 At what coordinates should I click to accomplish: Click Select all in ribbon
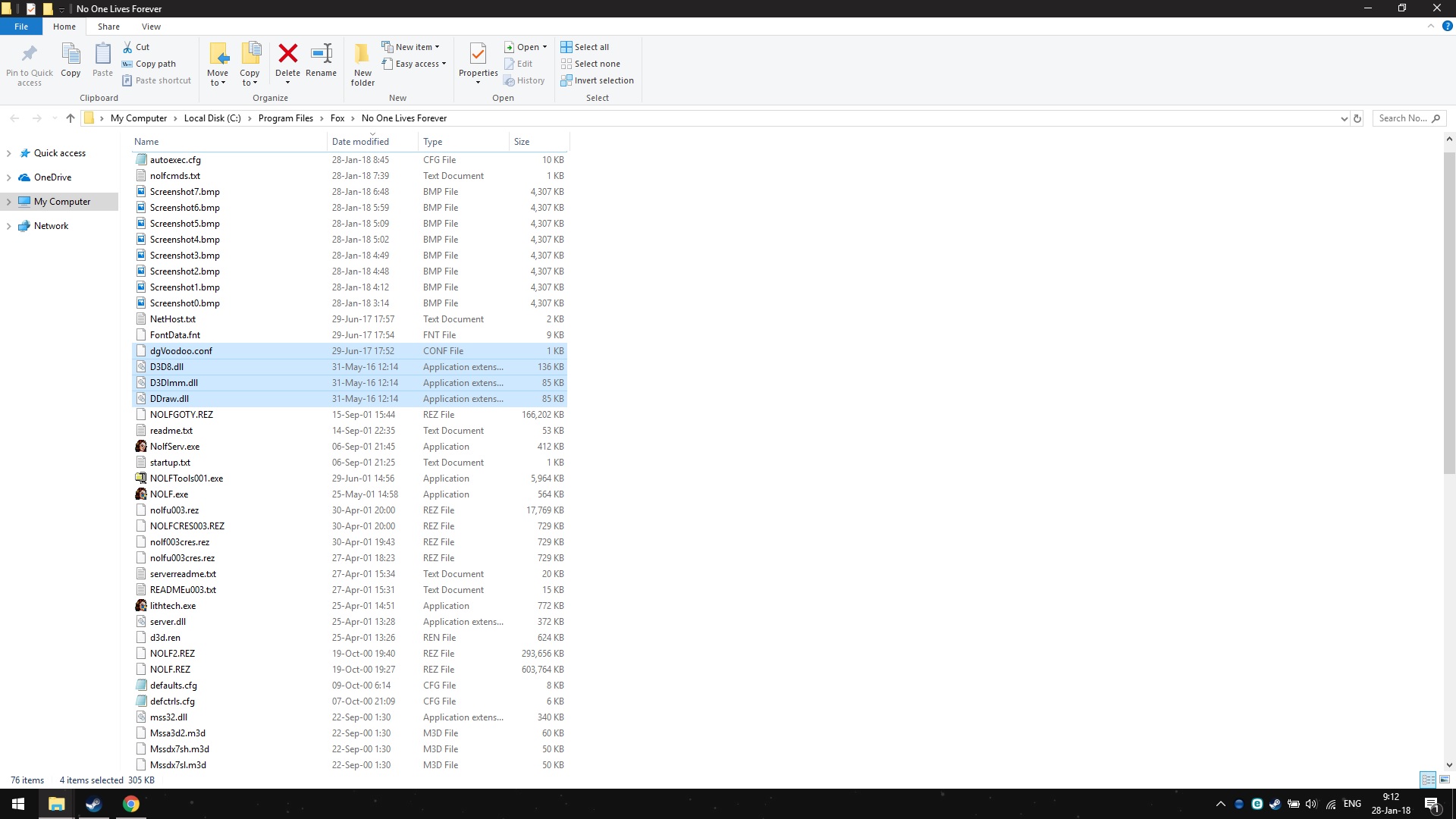pos(585,47)
